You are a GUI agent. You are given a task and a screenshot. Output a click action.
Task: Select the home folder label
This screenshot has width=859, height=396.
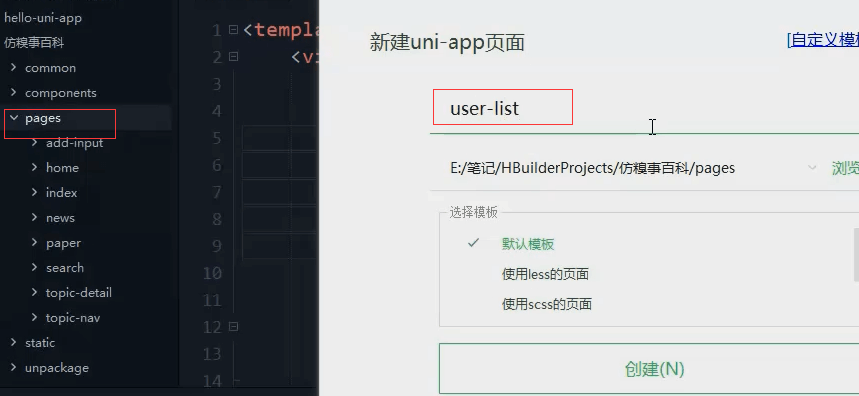(62, 168)
